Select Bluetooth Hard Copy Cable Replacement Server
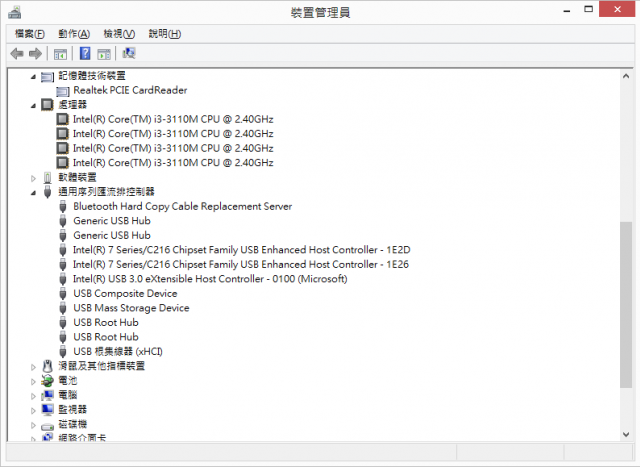 coord(182,206)
